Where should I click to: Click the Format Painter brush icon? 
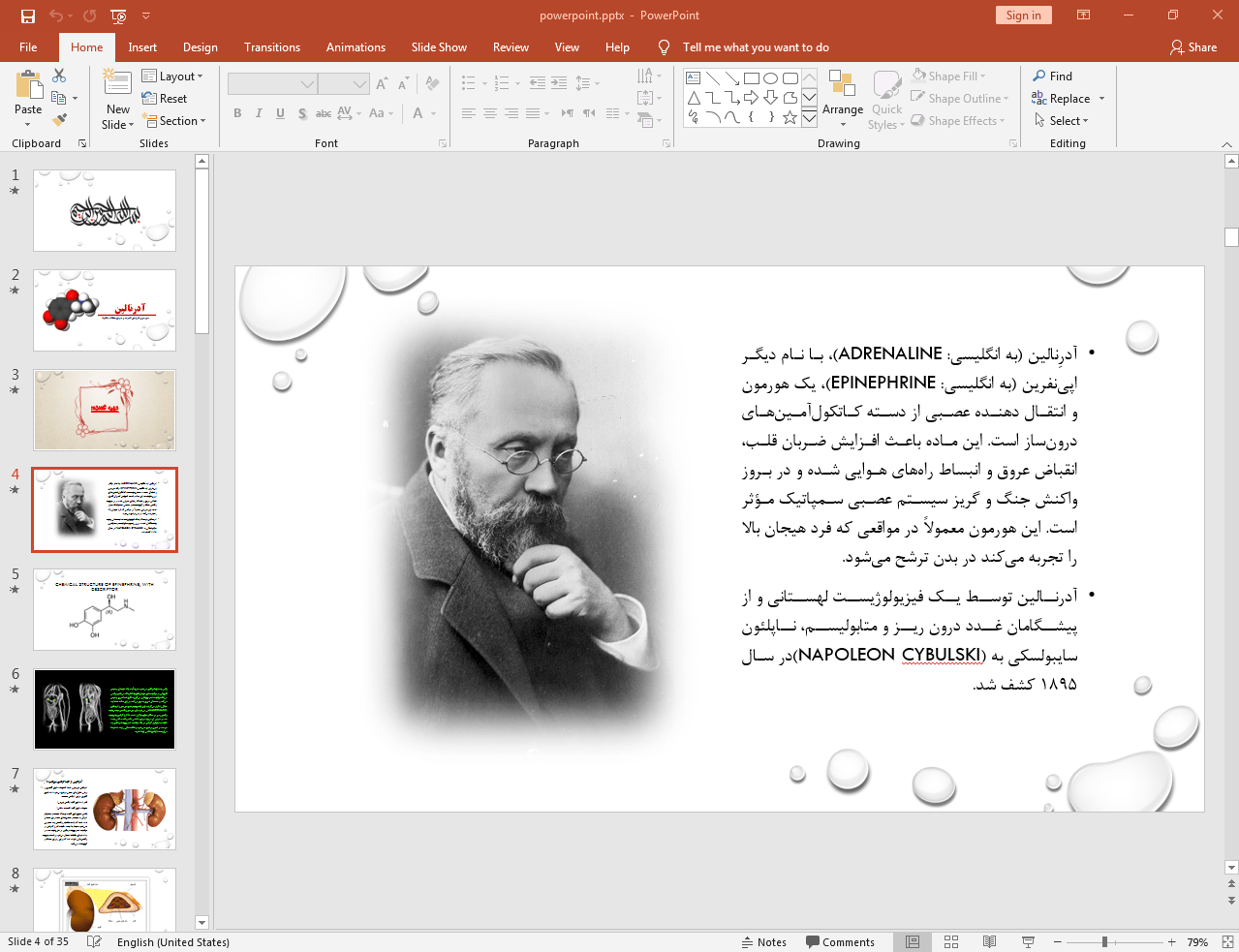click(59, 120)
